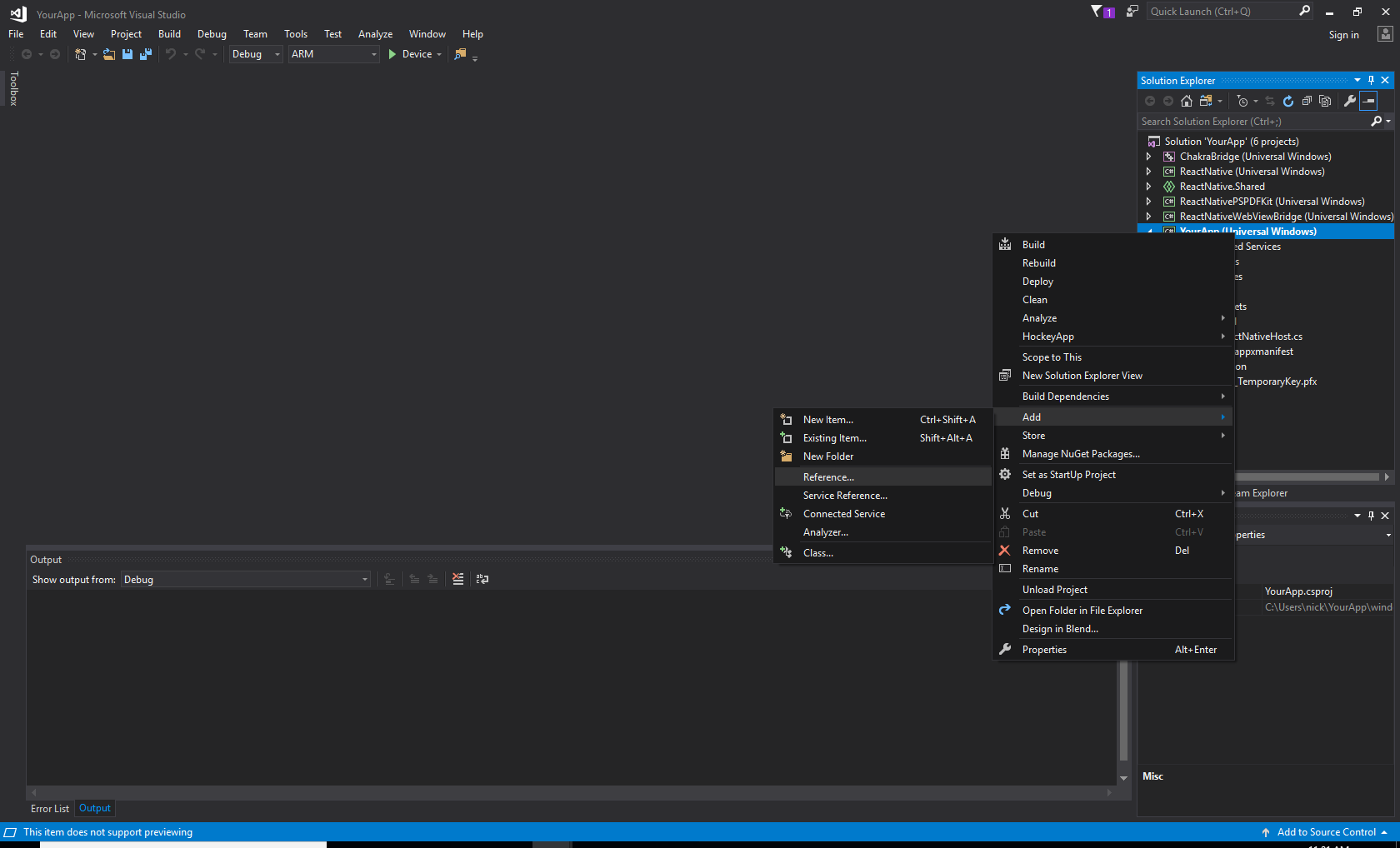The image size is (1400, 848).
Task: Select Scope to This menu entry
Action: click(x=1113, y=357)
